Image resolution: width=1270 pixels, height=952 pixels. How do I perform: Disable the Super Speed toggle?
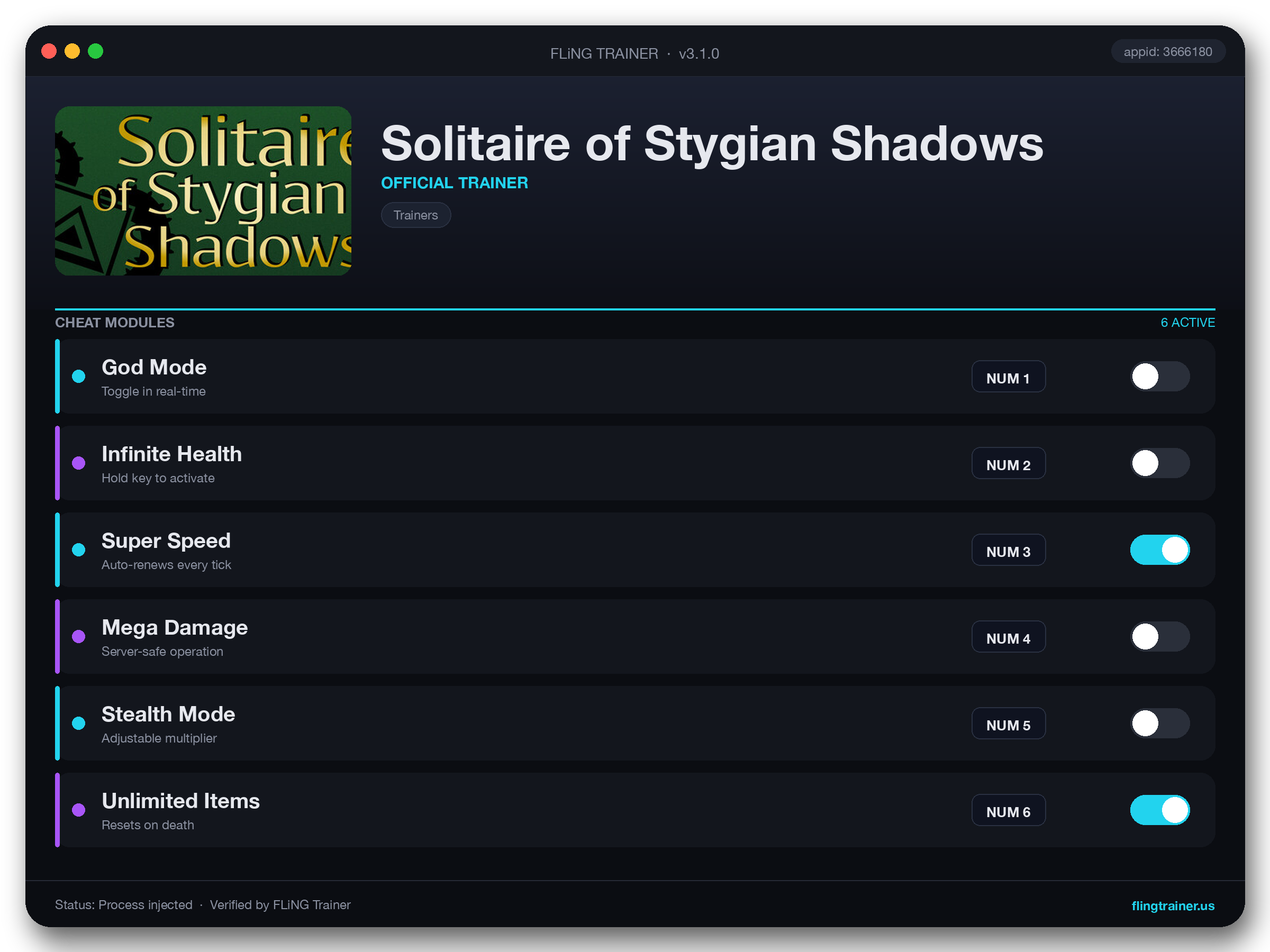(x=1160, y=550)
